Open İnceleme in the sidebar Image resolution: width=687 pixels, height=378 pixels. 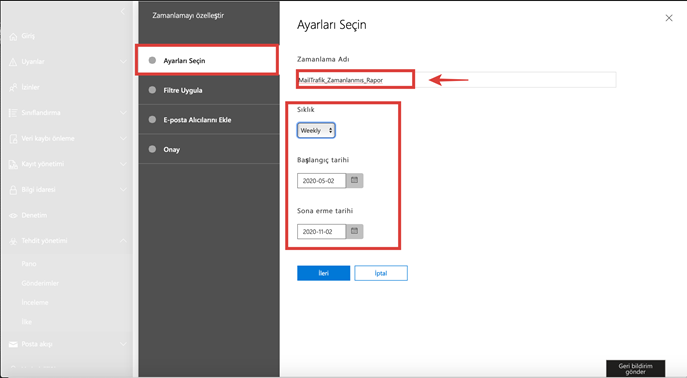point(35,303)
